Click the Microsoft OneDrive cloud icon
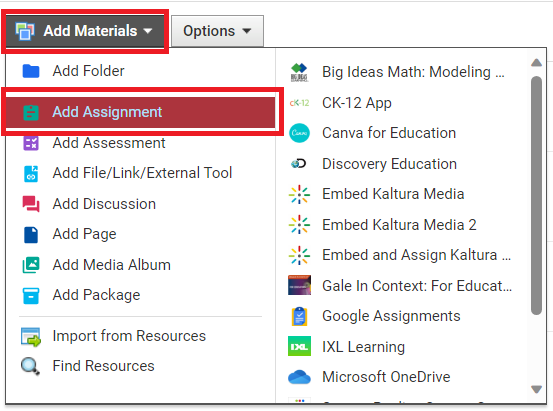The image size is (553, 411). (x=299, y=377)
